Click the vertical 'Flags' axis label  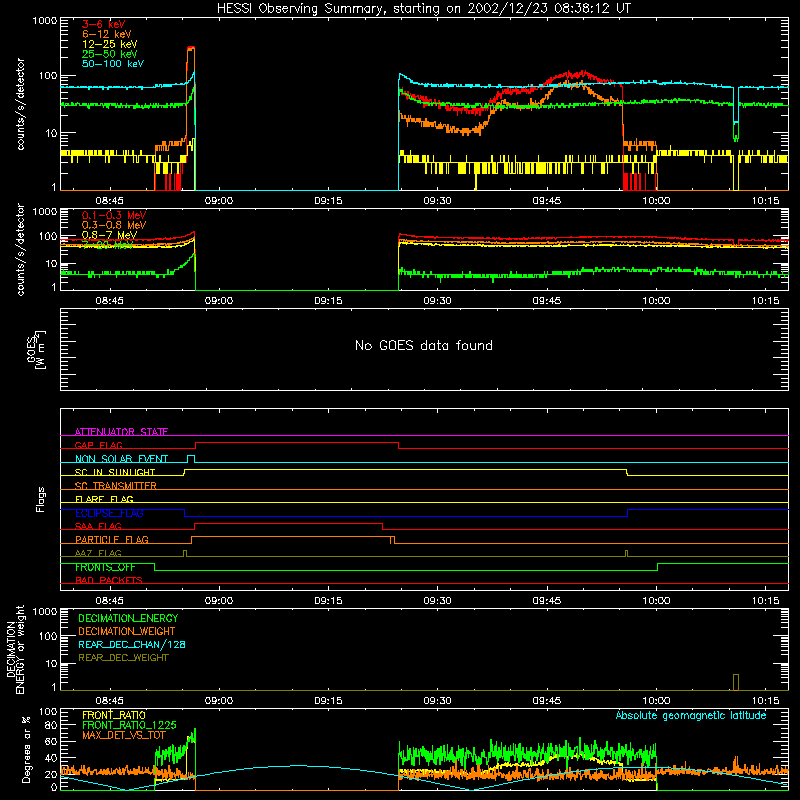tap(40, 500)
